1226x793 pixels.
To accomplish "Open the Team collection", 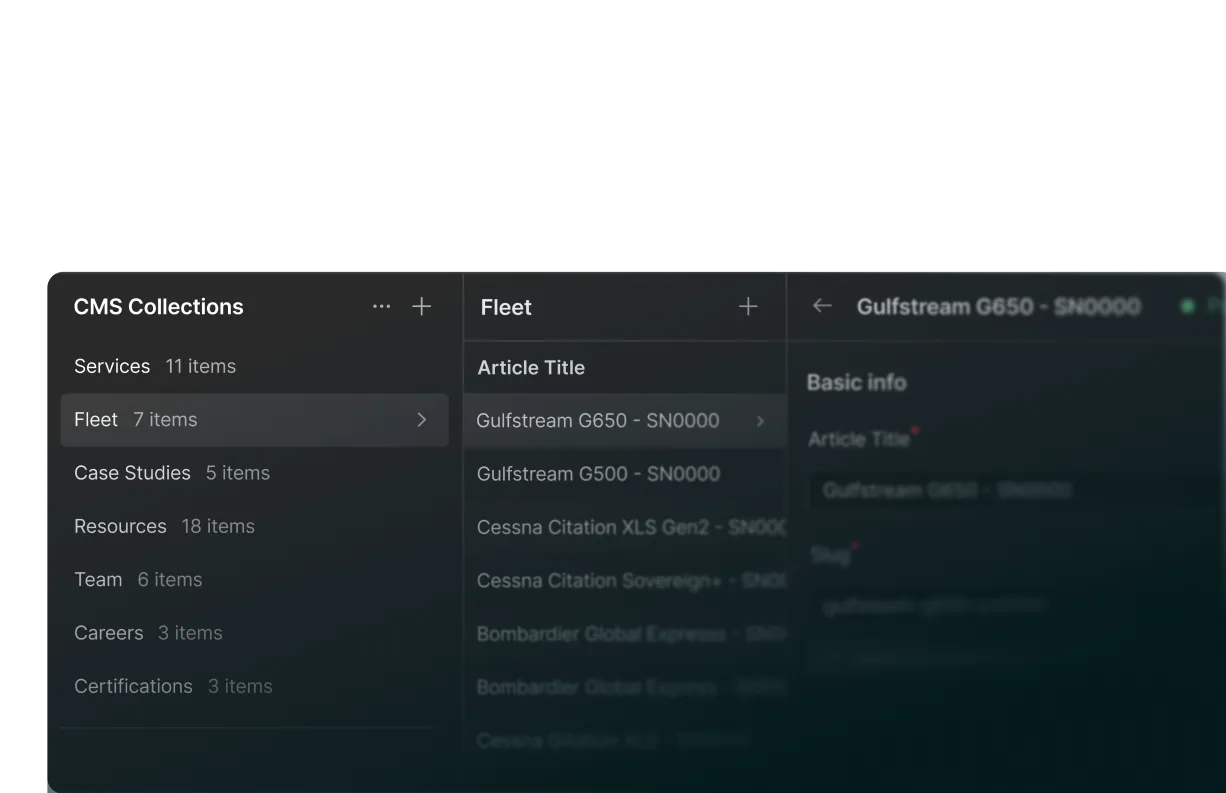I will (255, 579).
